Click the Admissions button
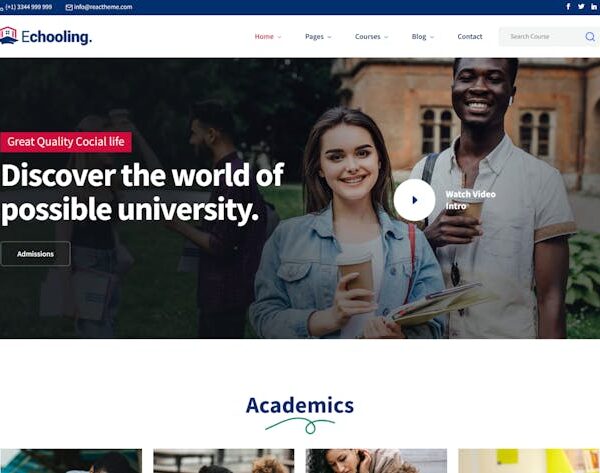 click(x=35, y=254)
